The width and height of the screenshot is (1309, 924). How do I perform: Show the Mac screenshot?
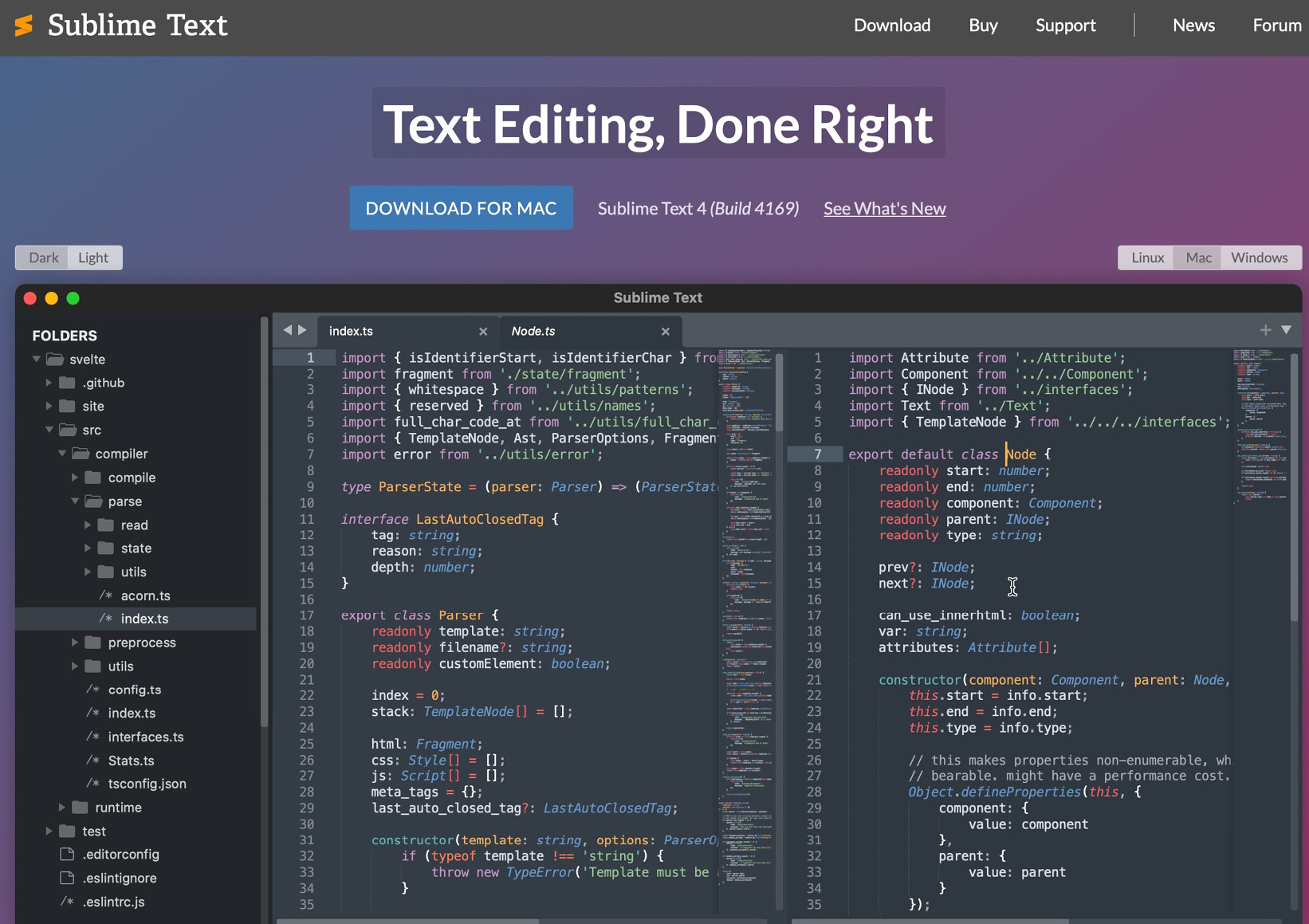tap(1198, 258)
